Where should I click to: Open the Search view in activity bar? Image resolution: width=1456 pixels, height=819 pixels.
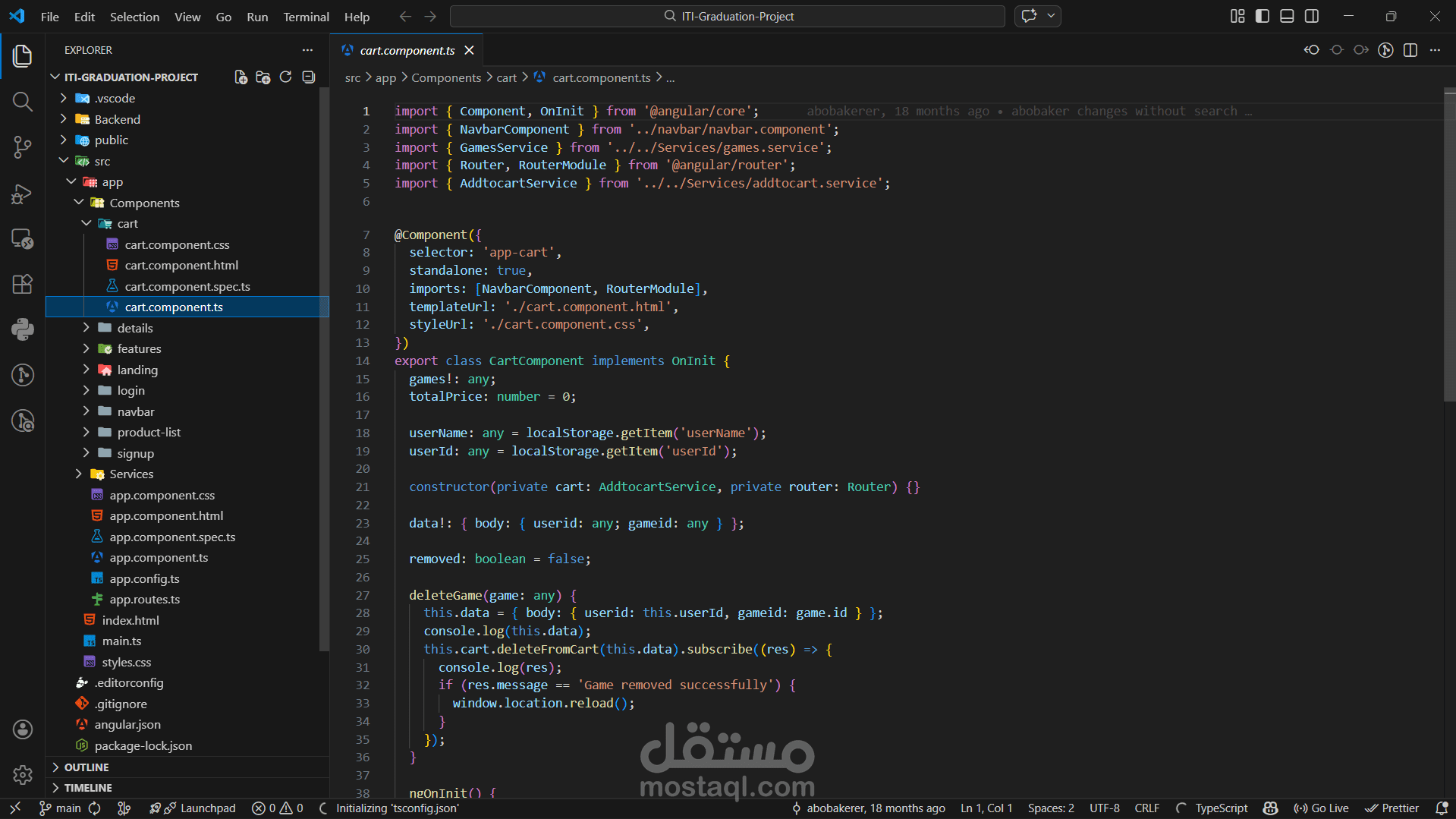point(22,102)
